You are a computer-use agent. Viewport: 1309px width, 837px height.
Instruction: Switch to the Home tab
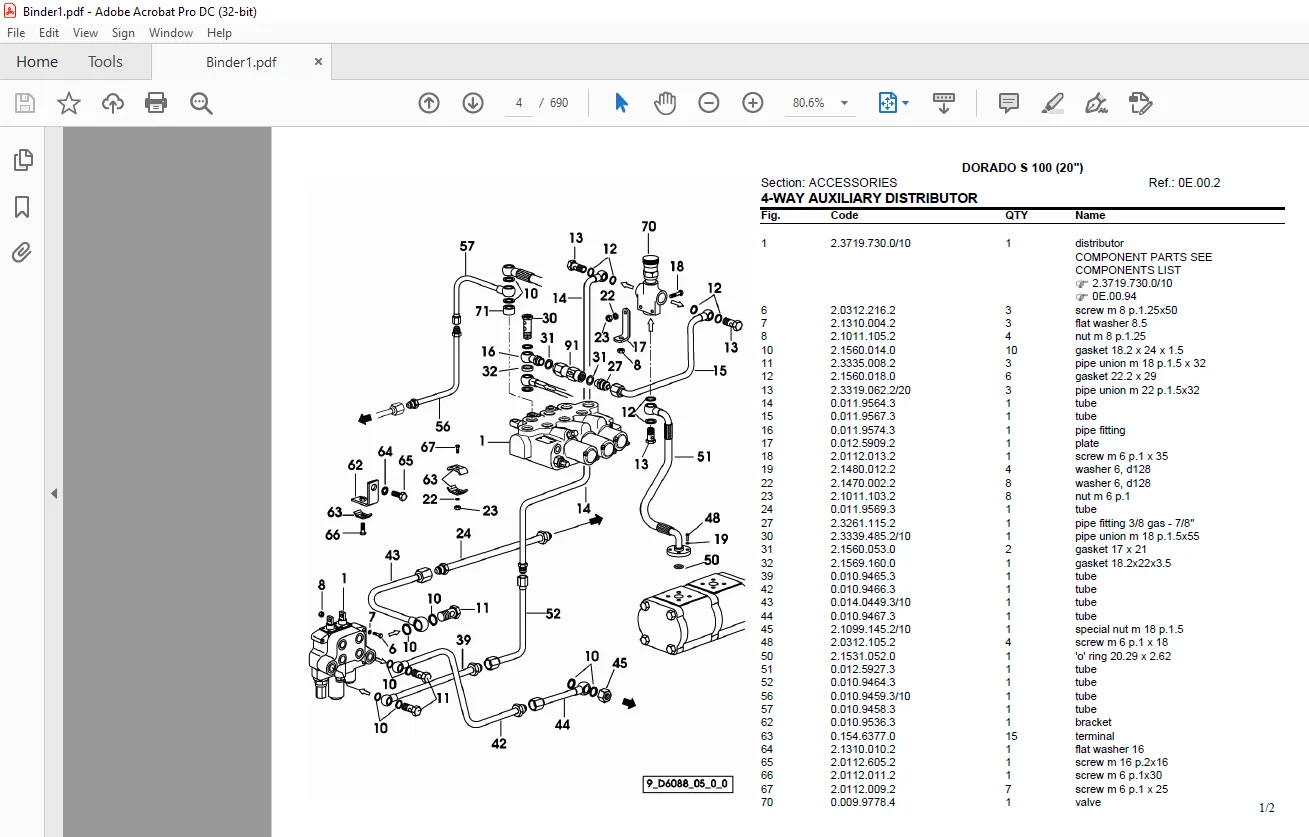click(37, 62)
